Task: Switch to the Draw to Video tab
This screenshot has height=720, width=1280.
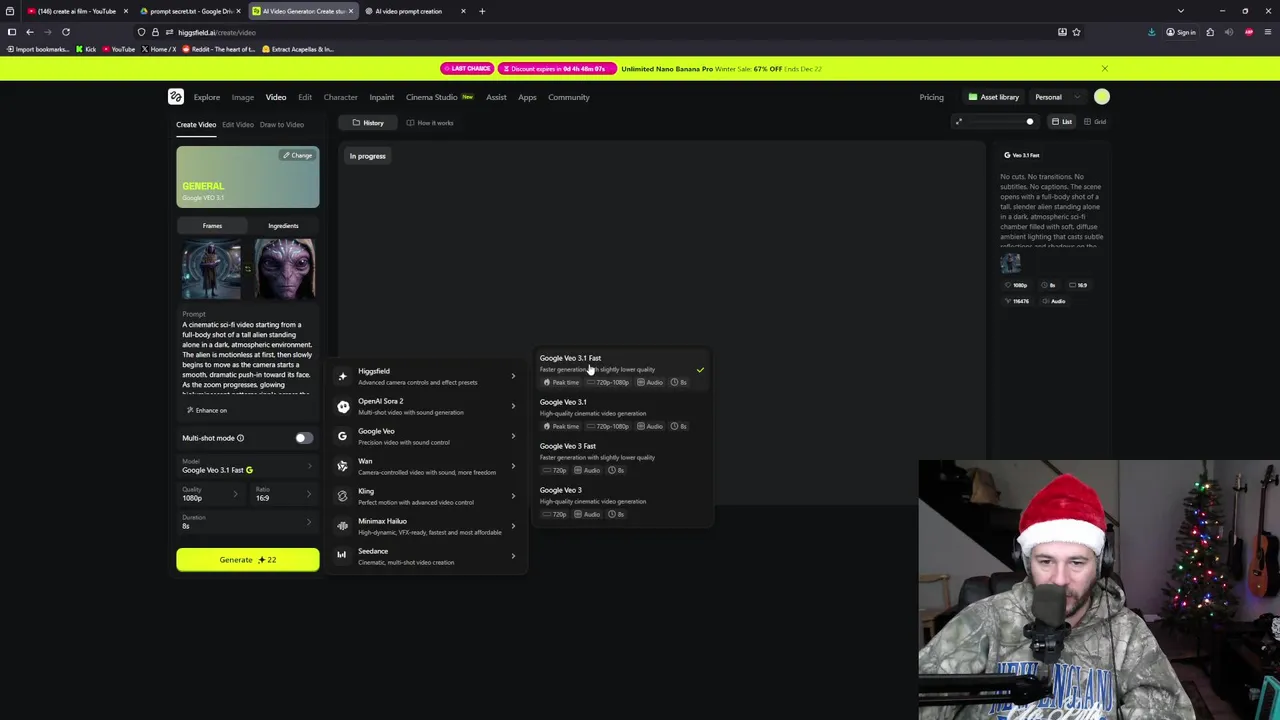Action: pyautogui.click(x=282, y=124)
